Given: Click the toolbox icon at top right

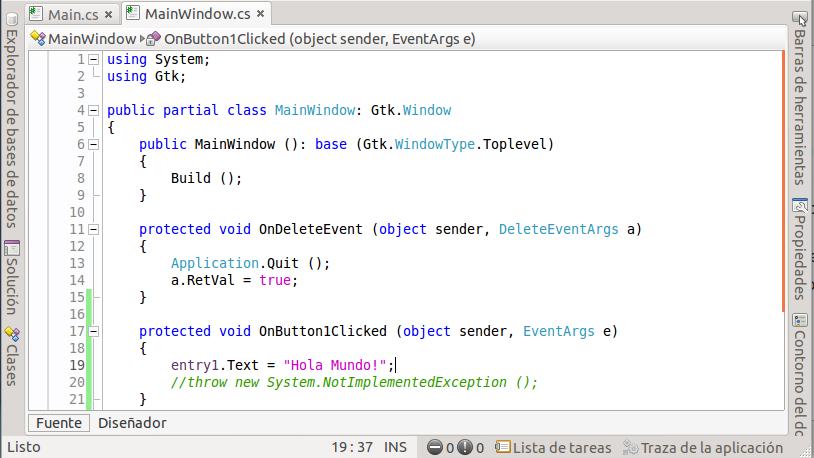Looking at the screenshot, I should [799, 19].
